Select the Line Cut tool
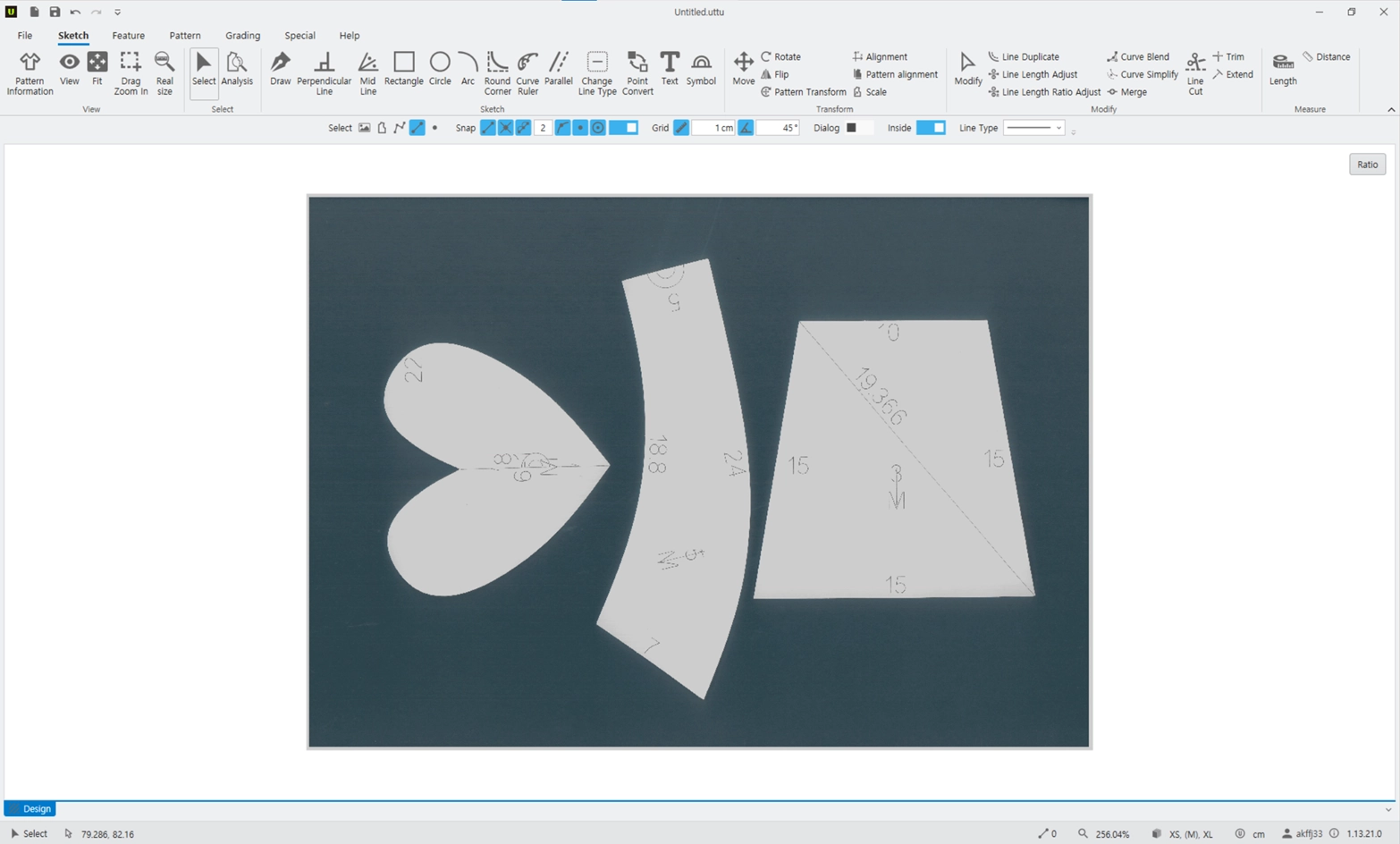The image size is (1400, 844). click(1195, 73)
